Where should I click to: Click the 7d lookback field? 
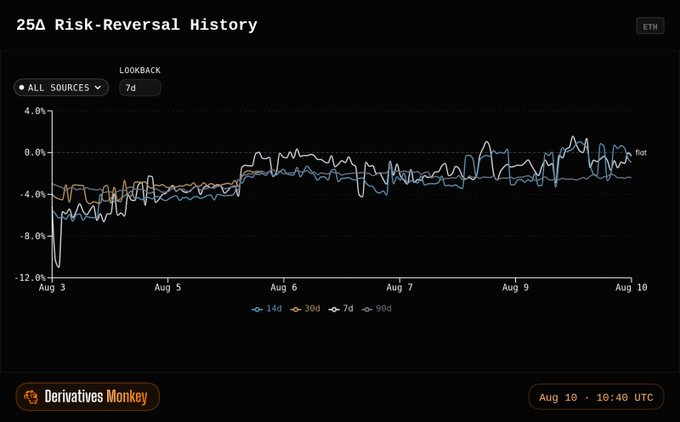pyautogui.click(x=140, y=88)
